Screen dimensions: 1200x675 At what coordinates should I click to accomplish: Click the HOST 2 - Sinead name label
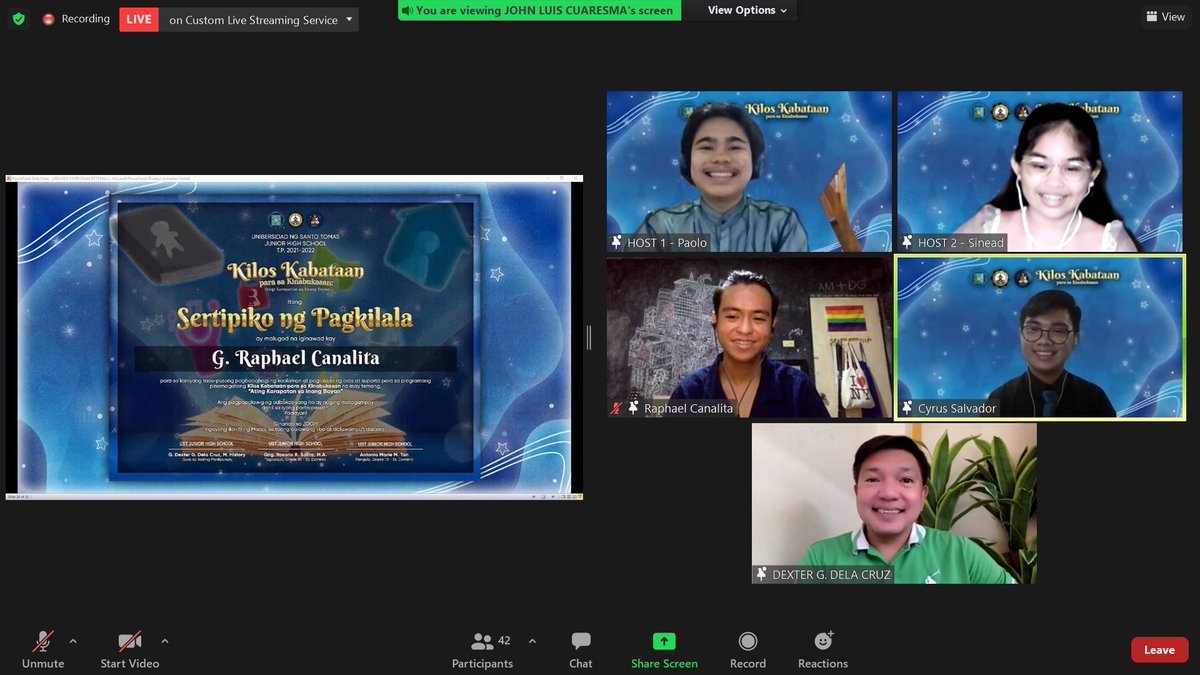click(960, 243)
